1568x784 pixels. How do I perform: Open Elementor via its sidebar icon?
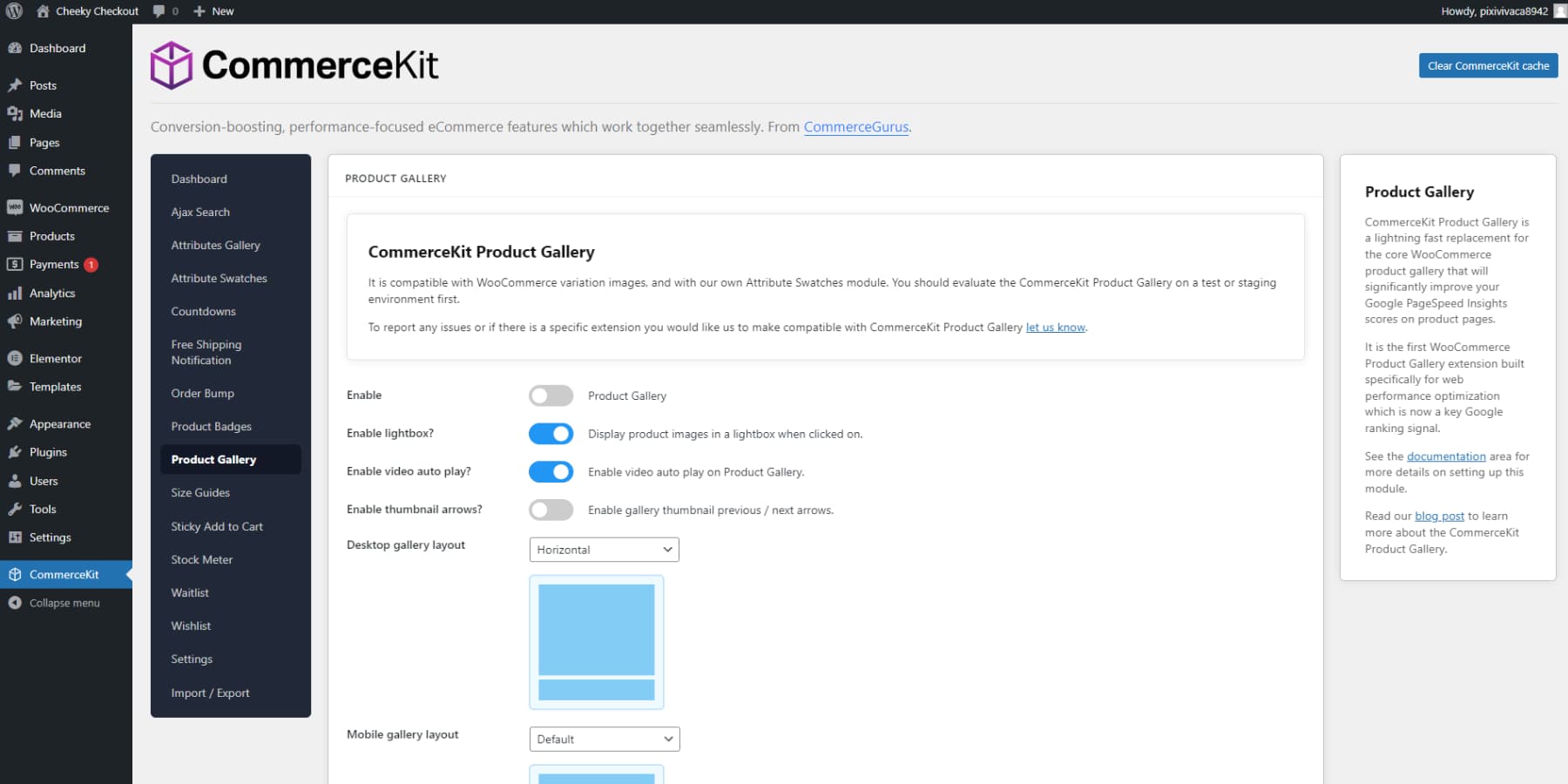pos(15,358)
